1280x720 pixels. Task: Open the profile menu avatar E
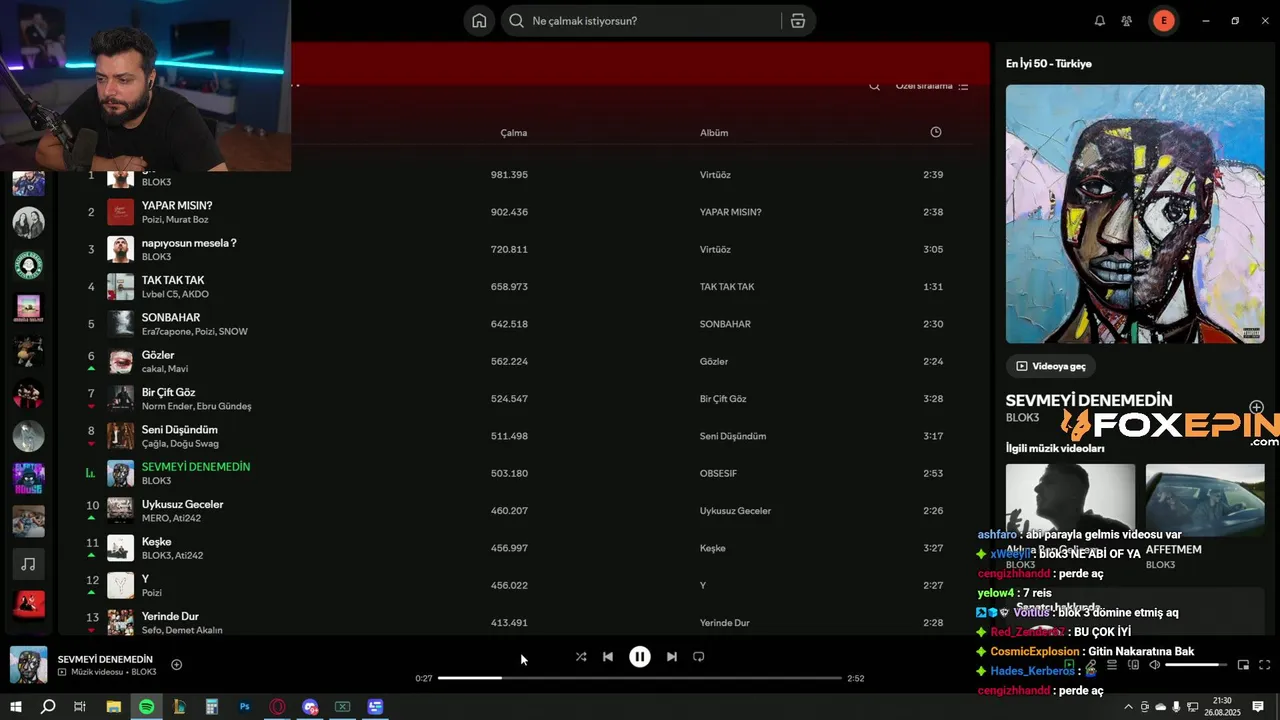pyautogui.click(x=1163, y=21)
